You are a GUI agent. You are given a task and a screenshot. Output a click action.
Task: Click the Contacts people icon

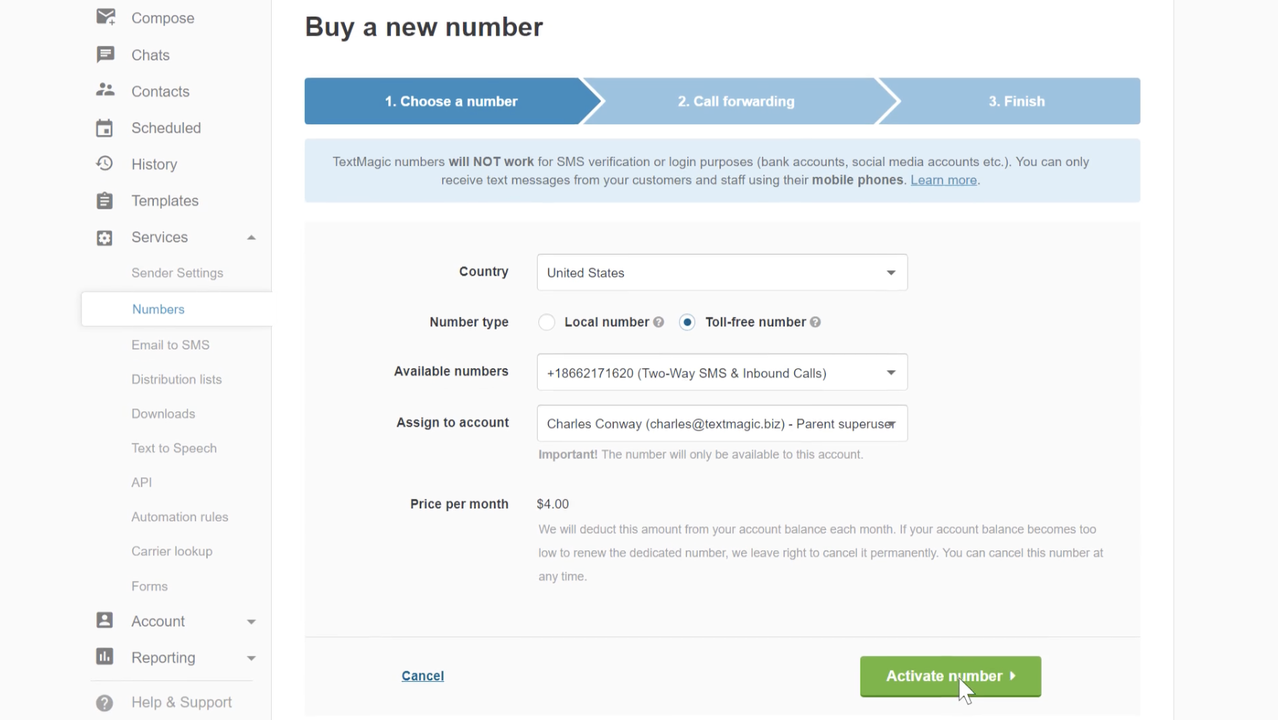point(105,90)
